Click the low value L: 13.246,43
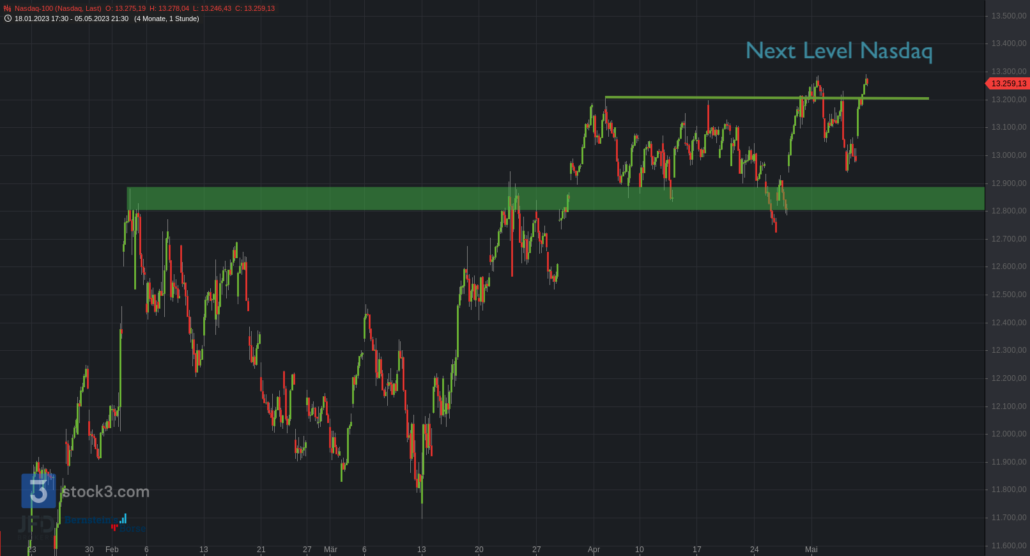This screenshot has width=1030, height=556. 212,9
